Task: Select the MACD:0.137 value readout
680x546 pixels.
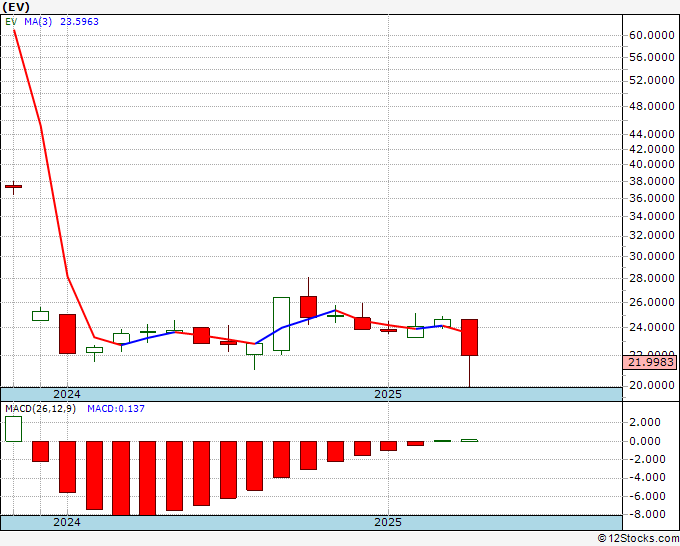Action: pos(116,409)
